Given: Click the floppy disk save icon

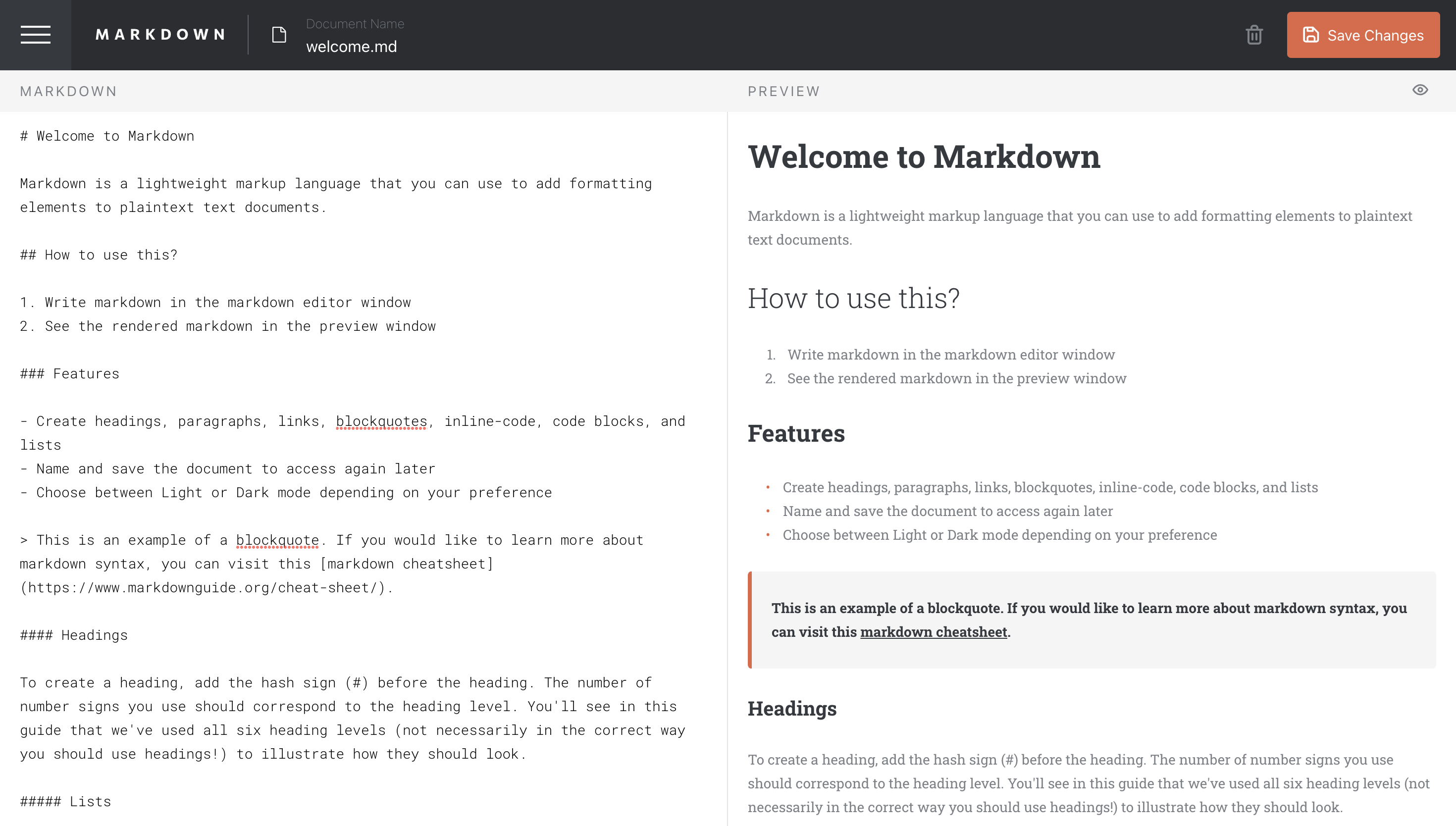Looking at the screenshot, I should [1310, 35].
